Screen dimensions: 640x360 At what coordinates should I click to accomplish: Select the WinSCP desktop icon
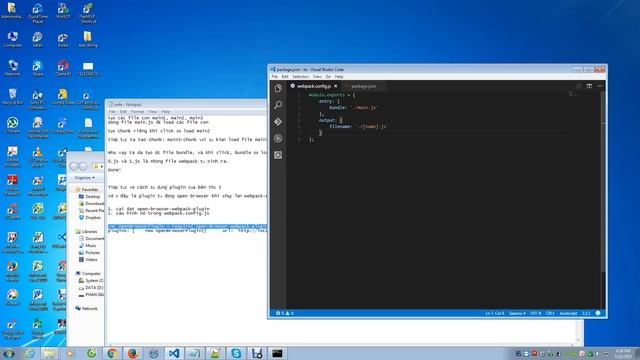63,11
